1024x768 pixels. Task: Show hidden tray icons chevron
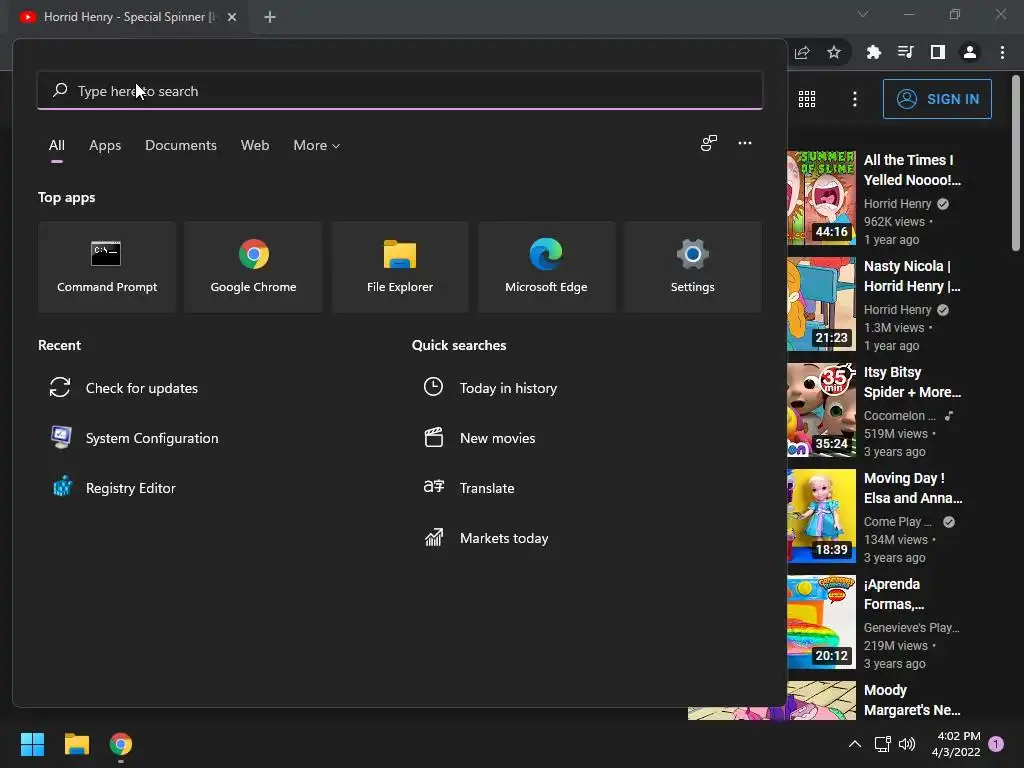pyautogui.click(x=854, y=744)
